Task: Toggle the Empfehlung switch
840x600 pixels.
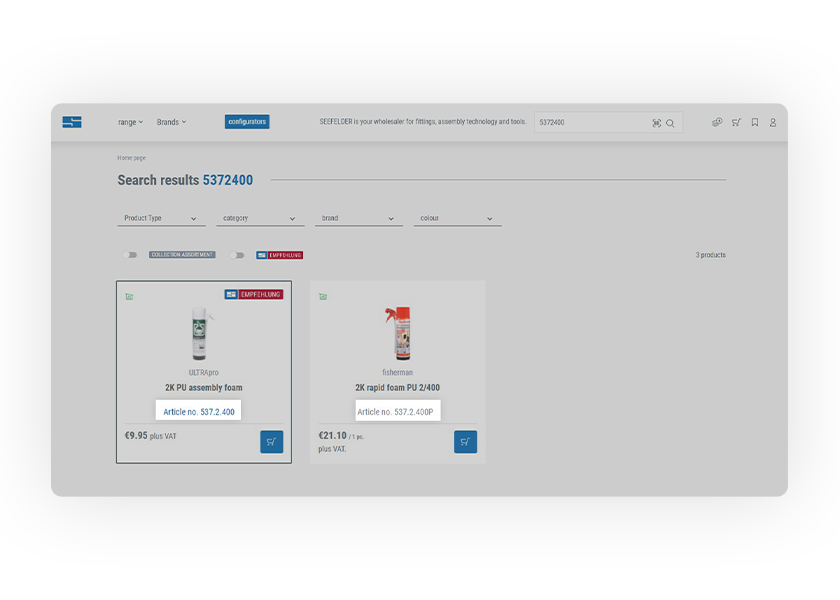Action: [x=237, y=255]
